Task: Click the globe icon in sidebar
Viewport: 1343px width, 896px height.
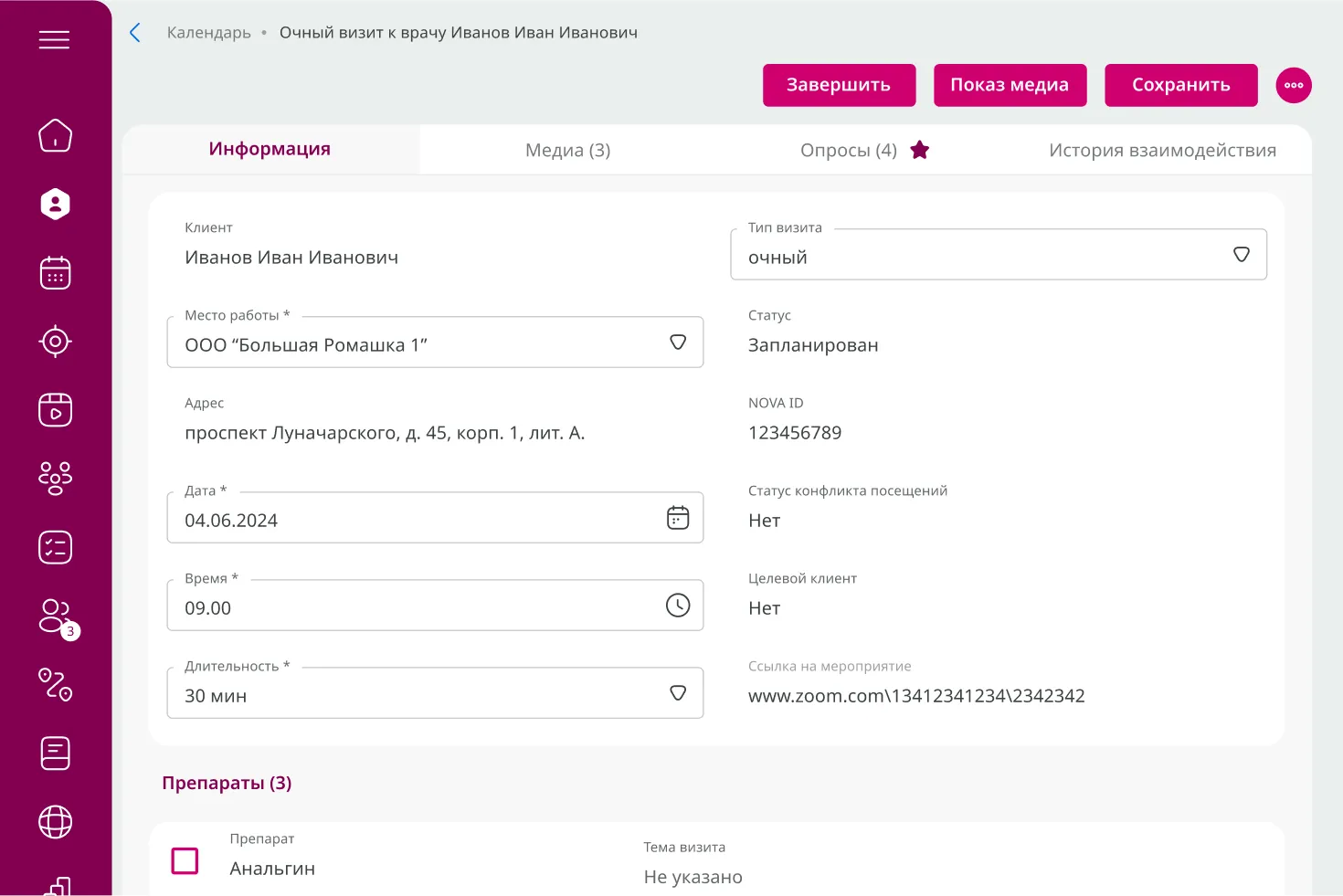Action: (x=55, y=821)
